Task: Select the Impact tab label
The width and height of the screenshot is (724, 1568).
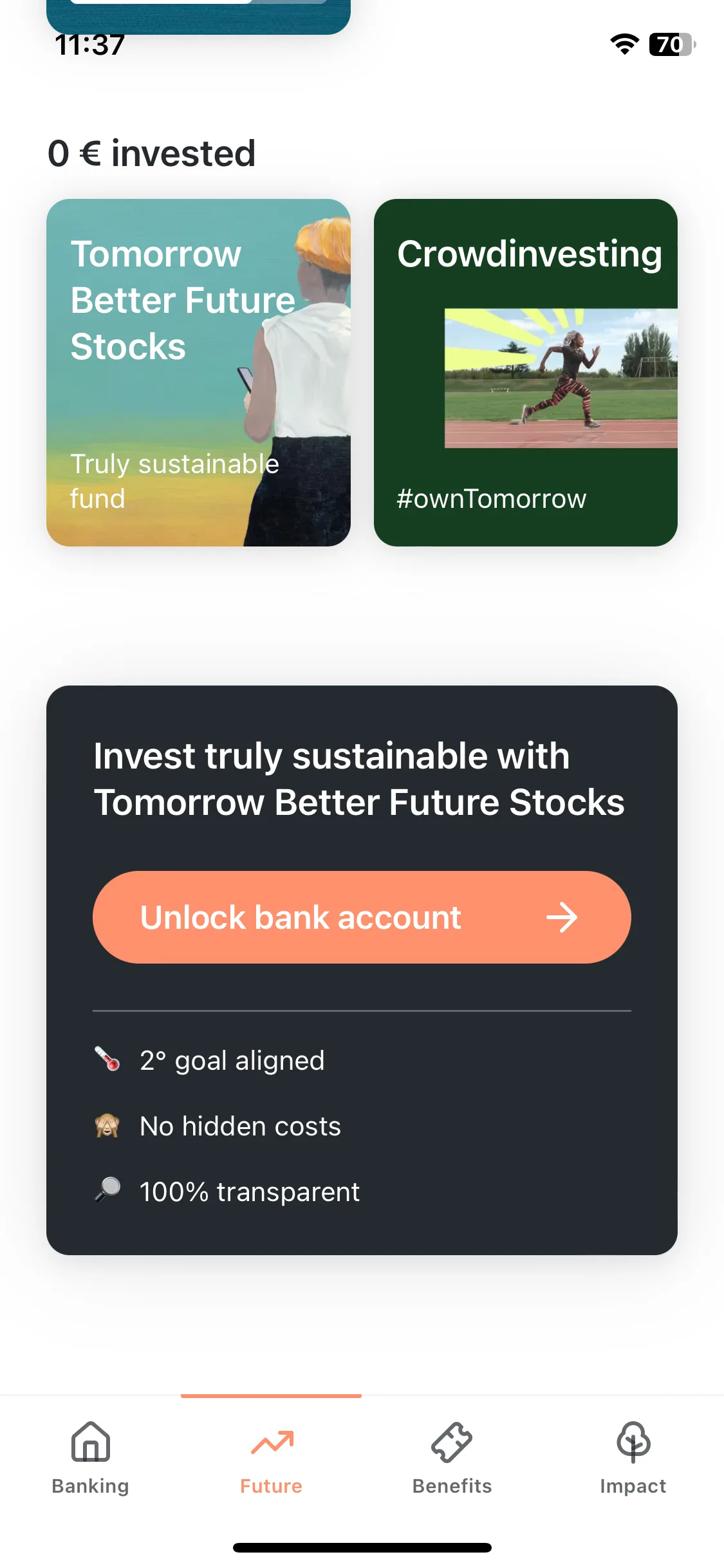Action: pos(633,1486)
